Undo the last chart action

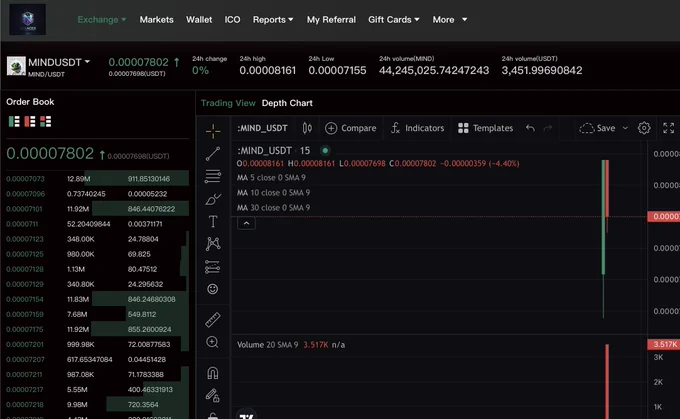(530, 128)
